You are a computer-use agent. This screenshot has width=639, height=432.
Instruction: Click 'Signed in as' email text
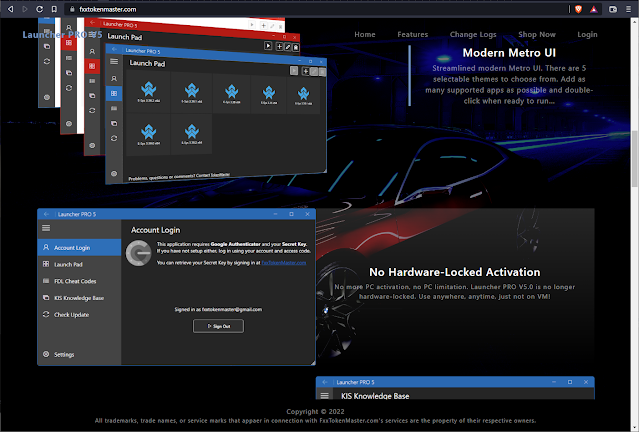[218, 309]
